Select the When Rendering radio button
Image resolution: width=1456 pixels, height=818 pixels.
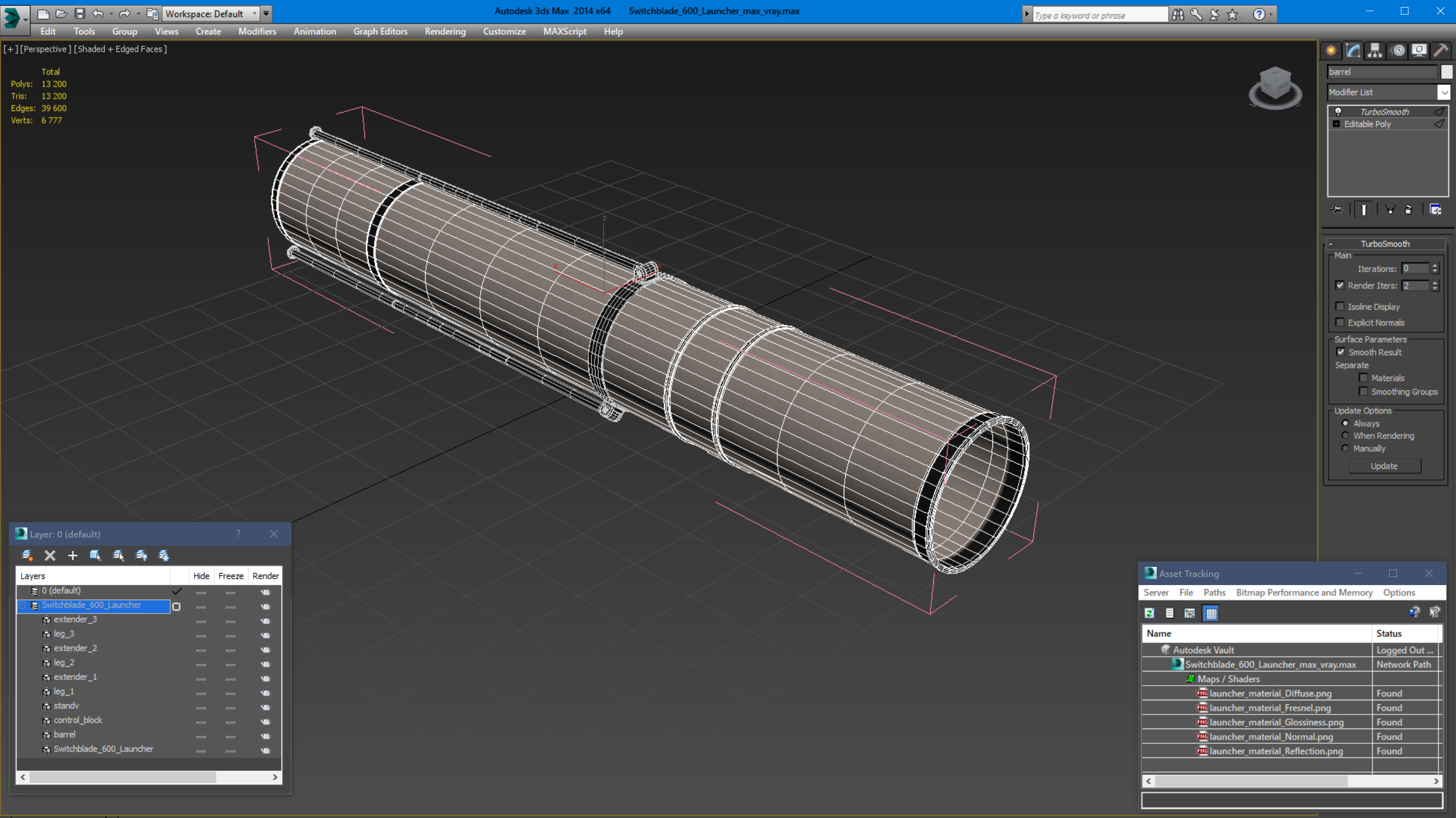coord(1345,435)
